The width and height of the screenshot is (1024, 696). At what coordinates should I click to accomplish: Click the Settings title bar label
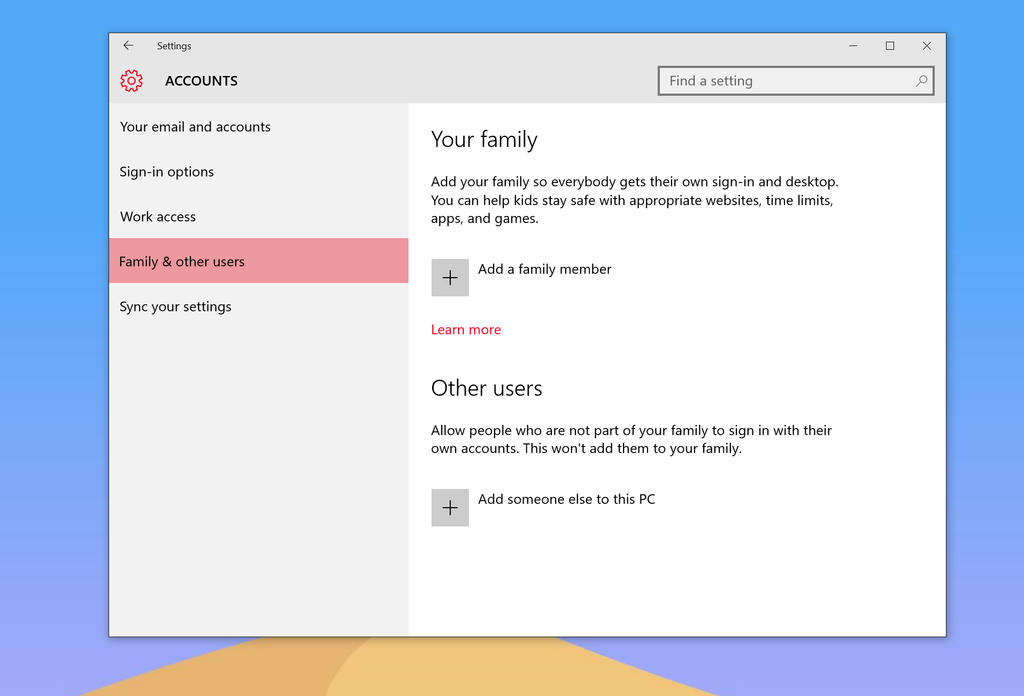[174, 45]
